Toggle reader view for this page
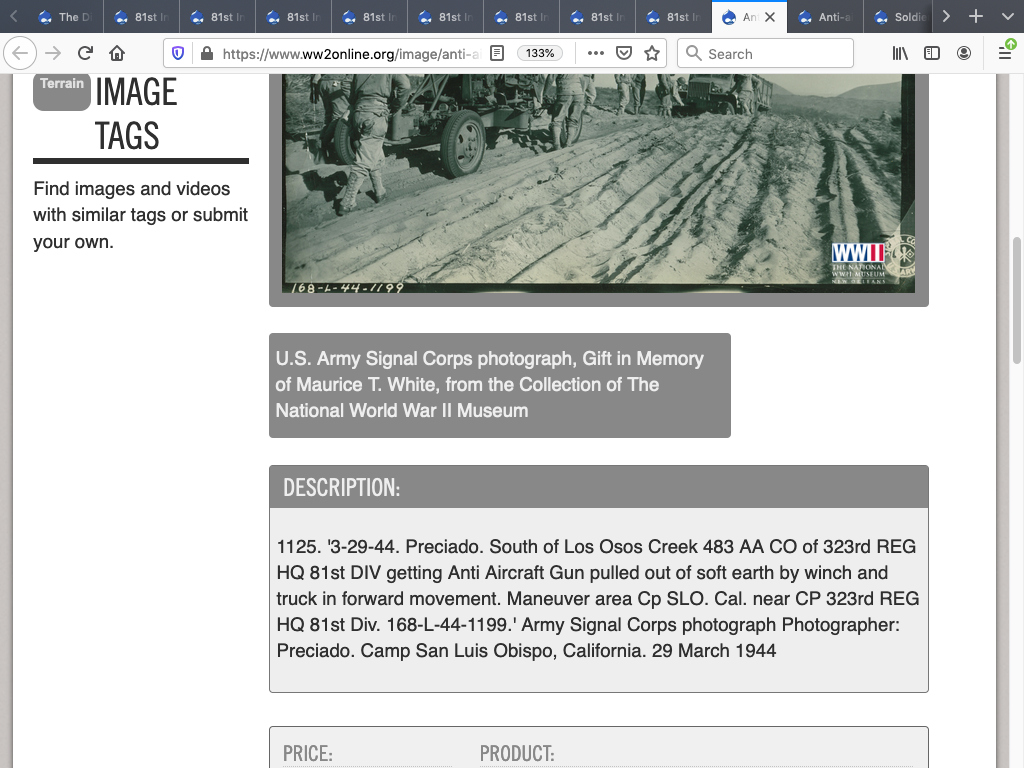Viewport: 1024px width, 768px height. tap(497, 53)
